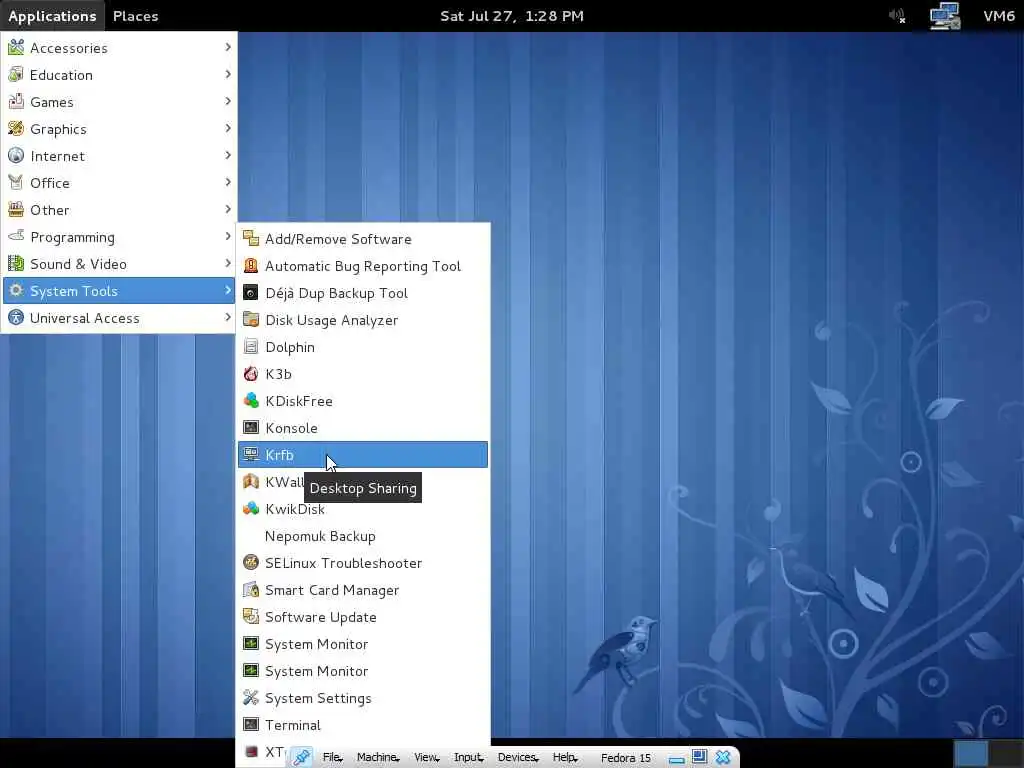Open Smart Card Manager

tap(363, 590)
